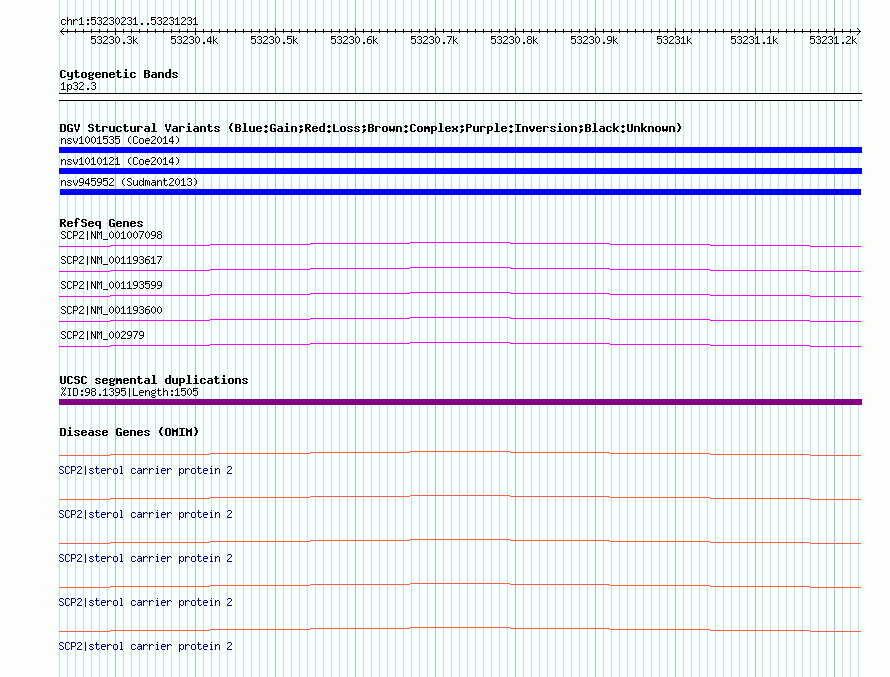Click the 1p32.3 band label
Image resolution: width=890 pixels, height=677 pixels.
pos(78,87)
